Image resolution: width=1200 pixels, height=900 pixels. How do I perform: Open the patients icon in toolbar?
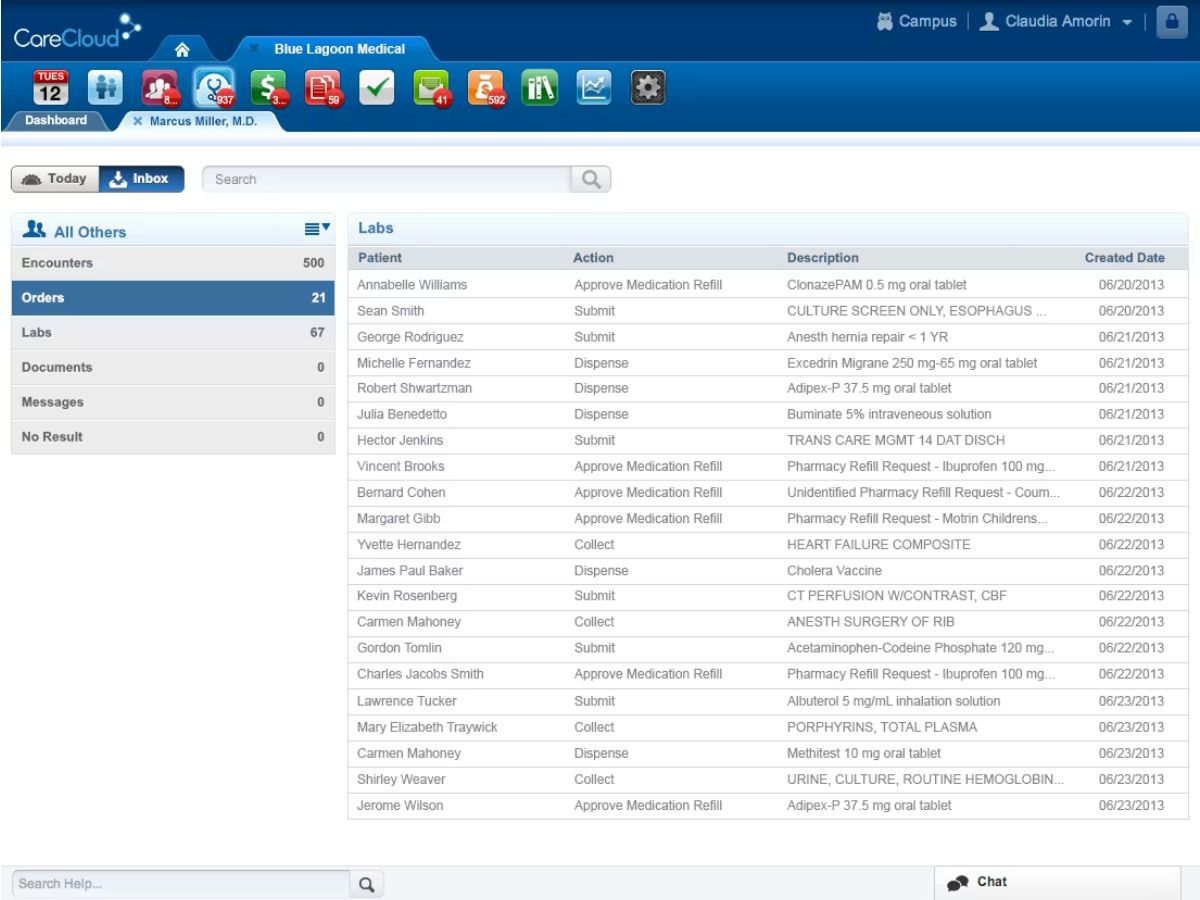click(x=105, y=88)
